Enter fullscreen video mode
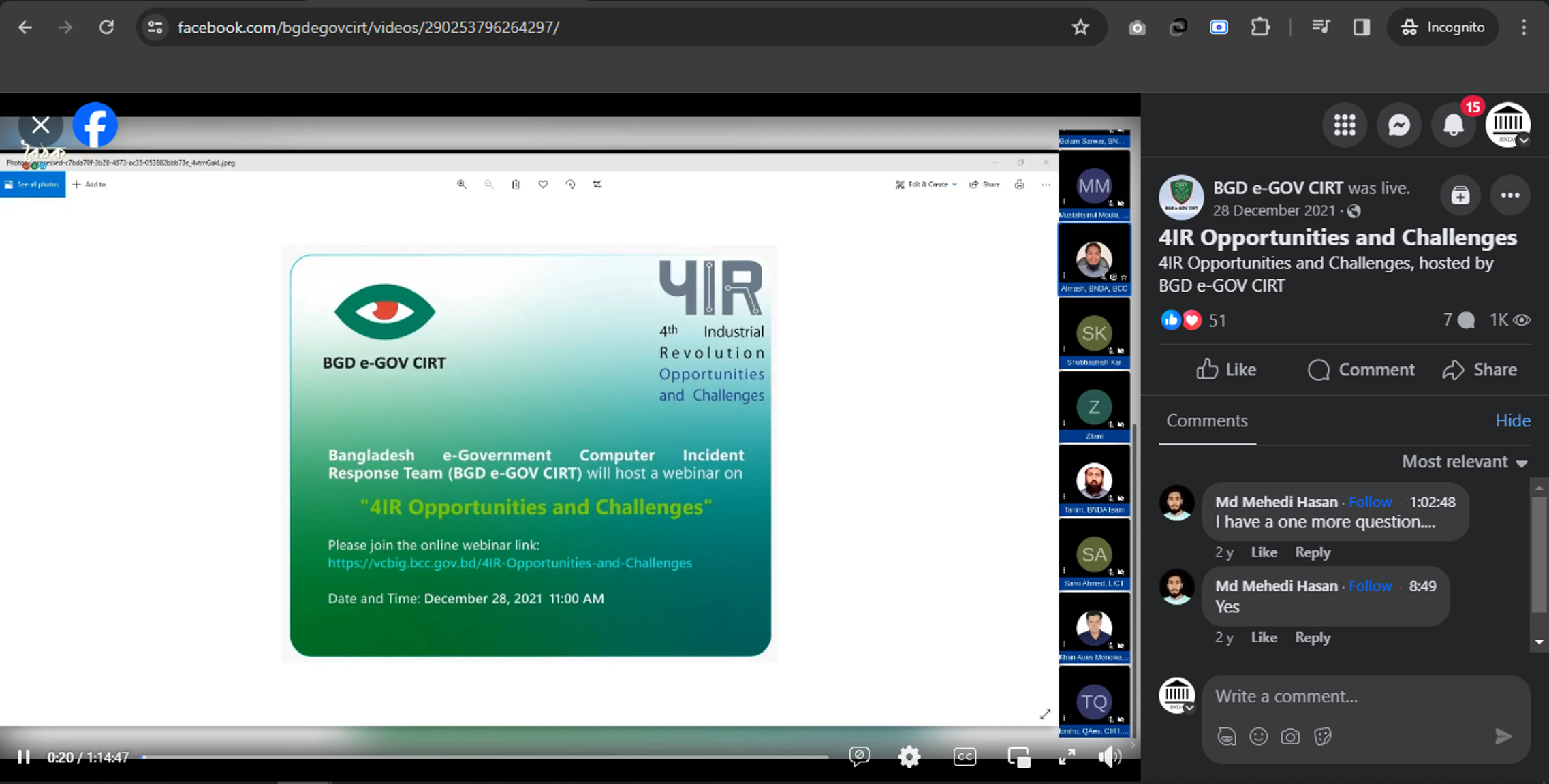 1067,757
